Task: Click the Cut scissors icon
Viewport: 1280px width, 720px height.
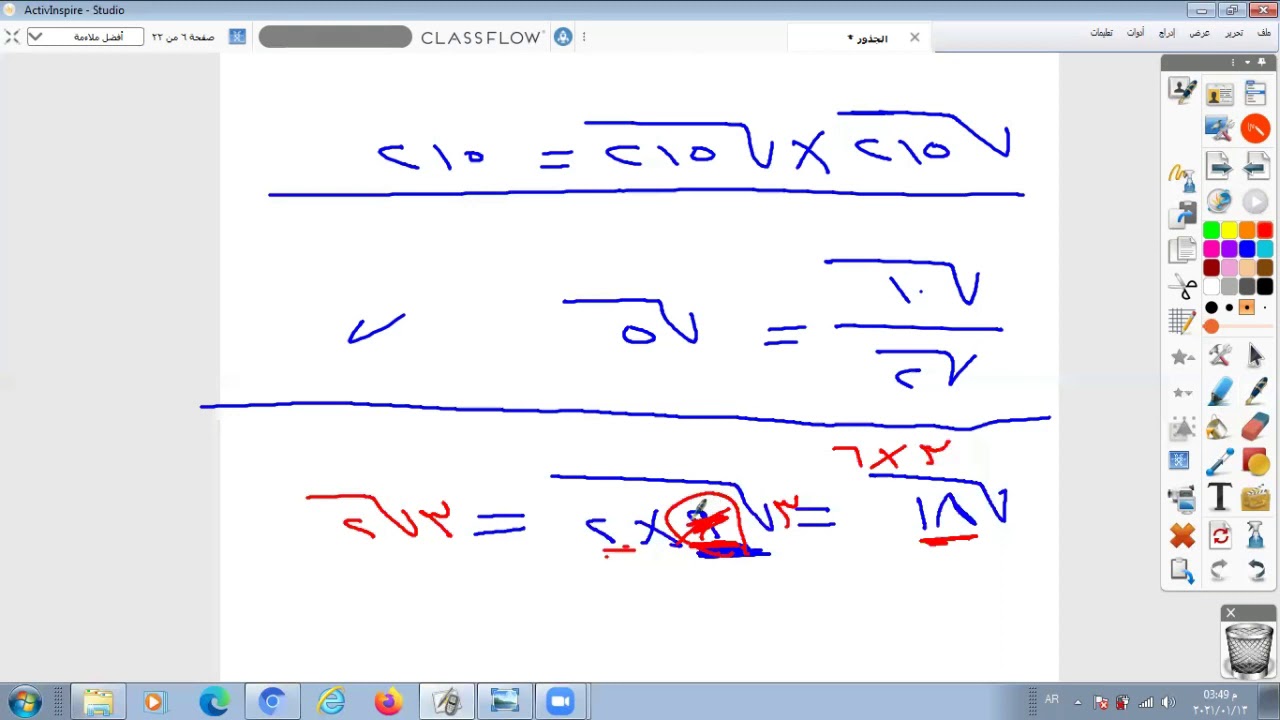Action: 1183,287
